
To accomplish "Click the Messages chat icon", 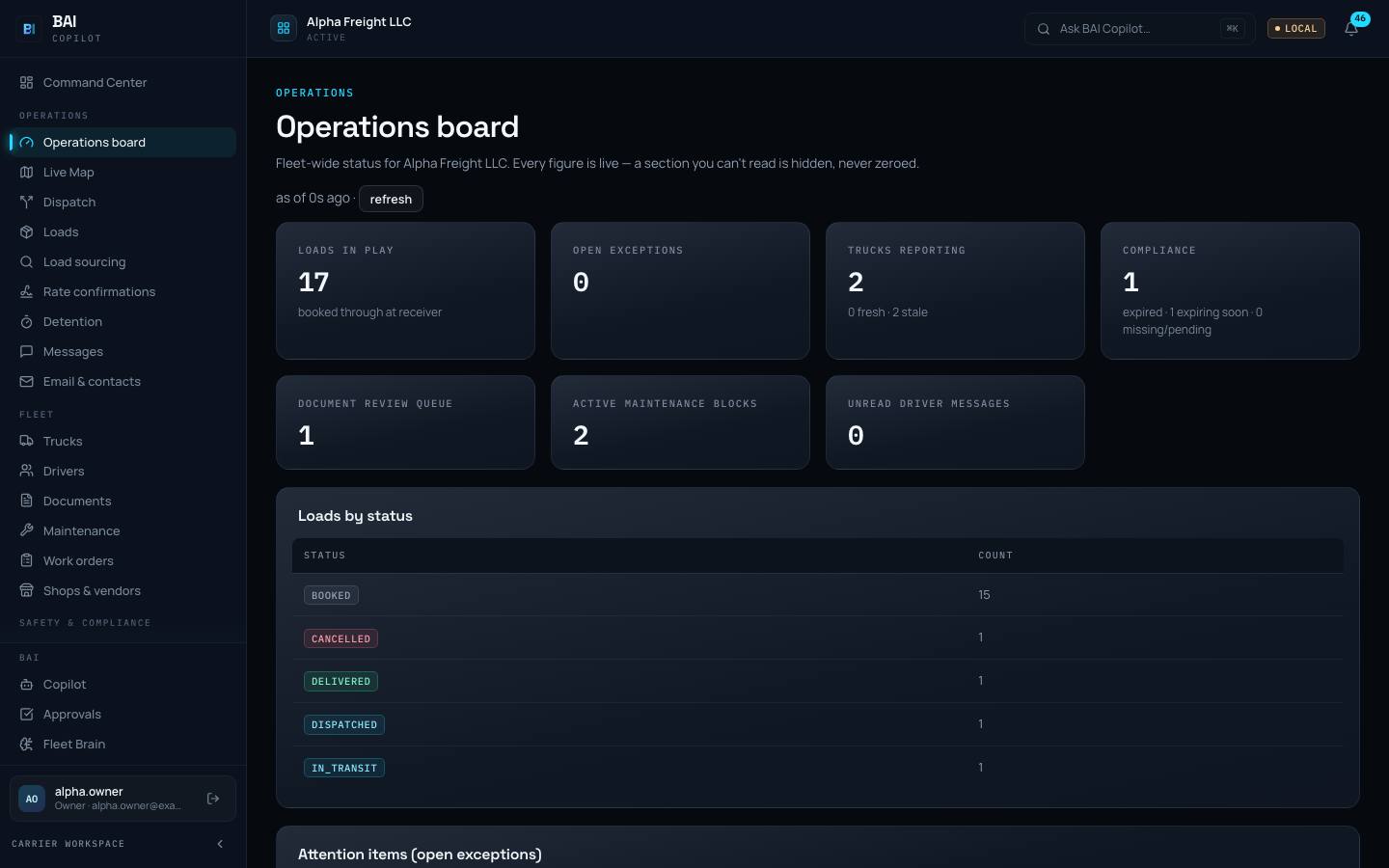I will [x=26, y=352].
